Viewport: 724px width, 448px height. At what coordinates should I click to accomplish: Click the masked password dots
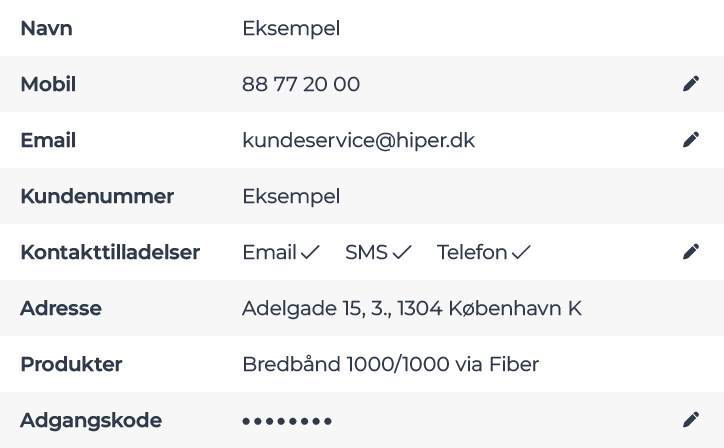tap(287, 421)
